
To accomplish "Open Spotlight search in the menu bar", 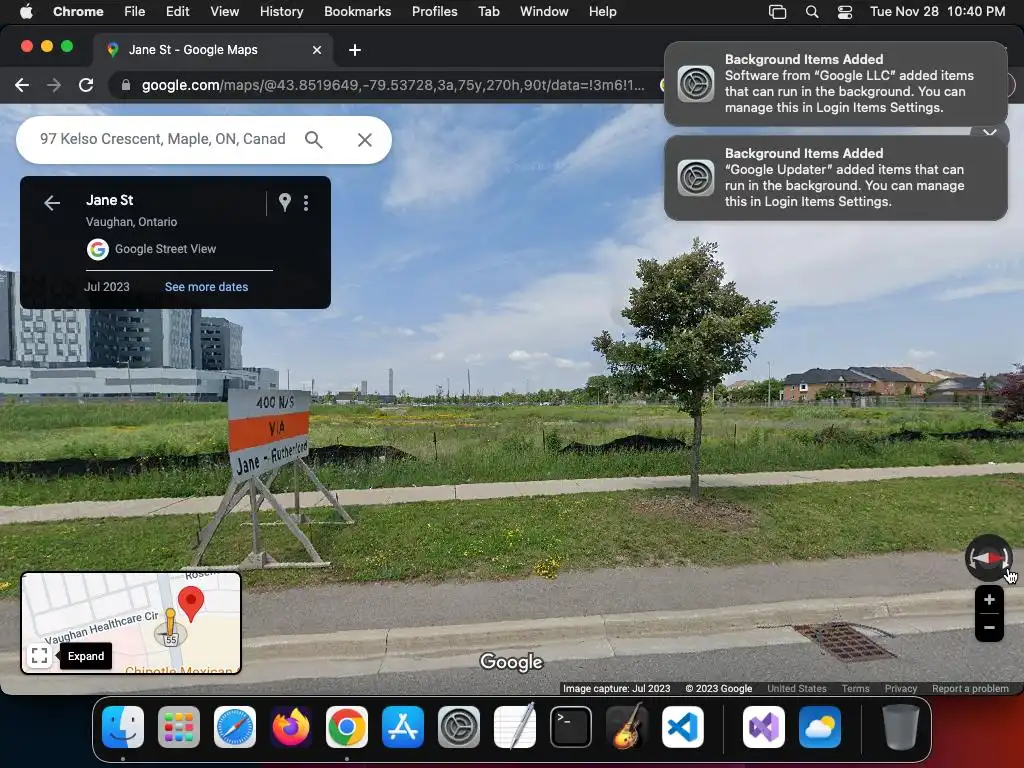I will [812, 12].
